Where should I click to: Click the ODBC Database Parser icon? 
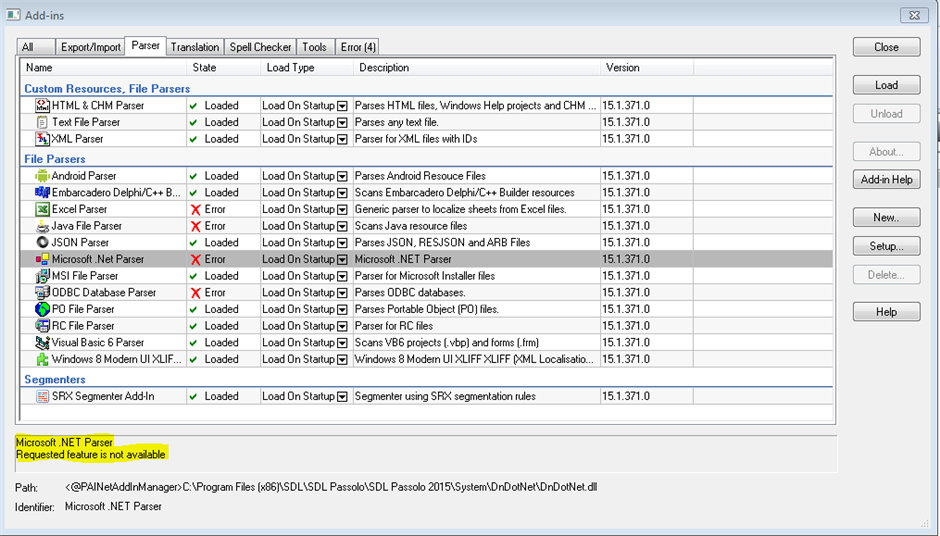[42, 293]
